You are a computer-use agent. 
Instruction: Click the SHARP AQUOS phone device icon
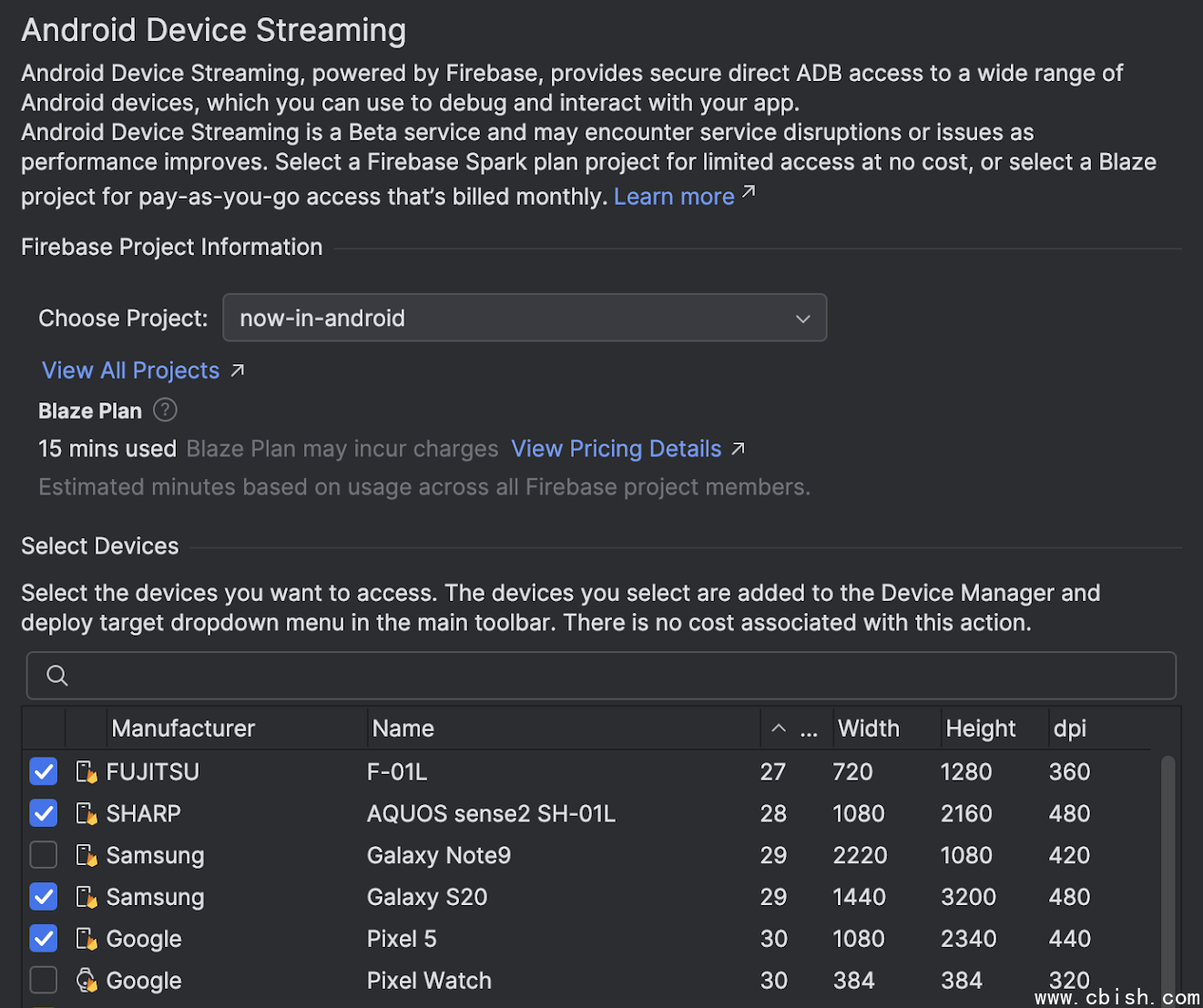pyautogui.click(x=87, y=814)
